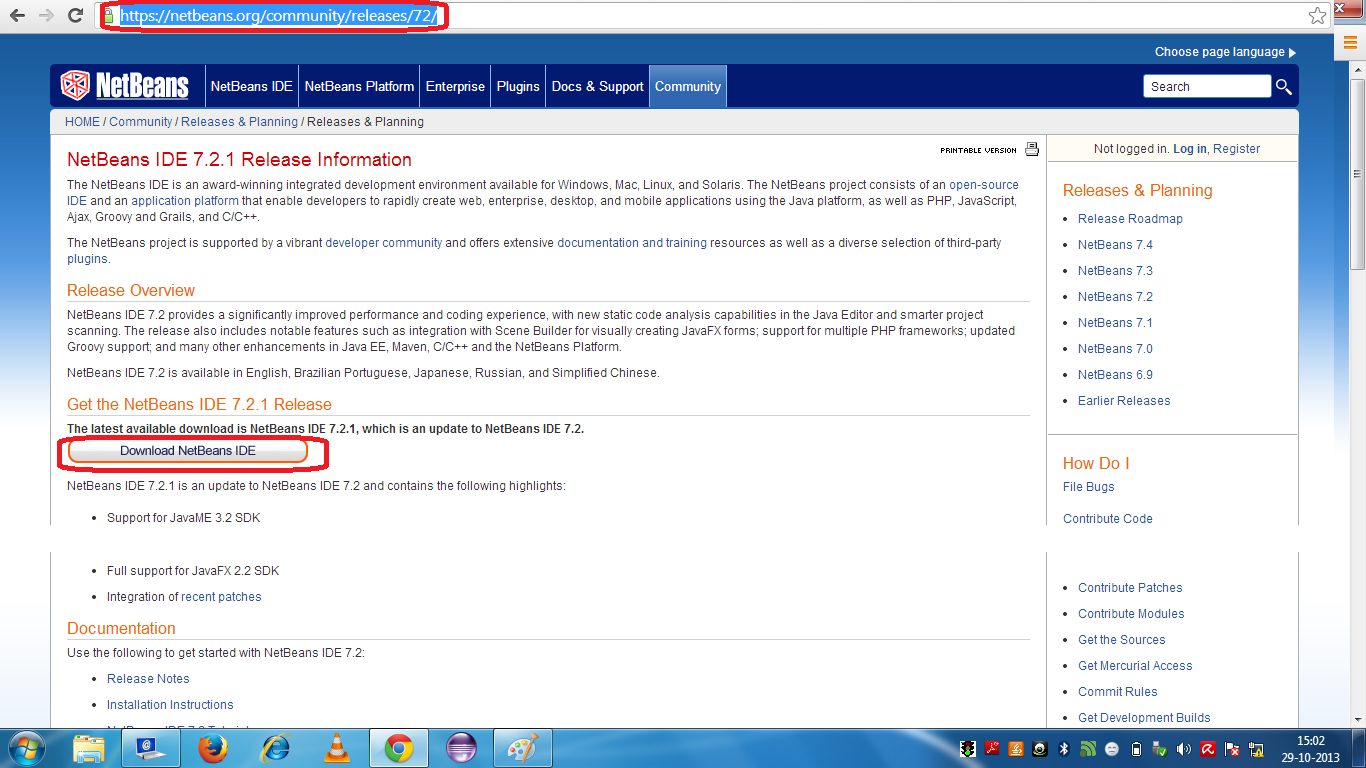1366x768 pixels.
Task: Open the Installation Instructions link
Action: (170, 705)
